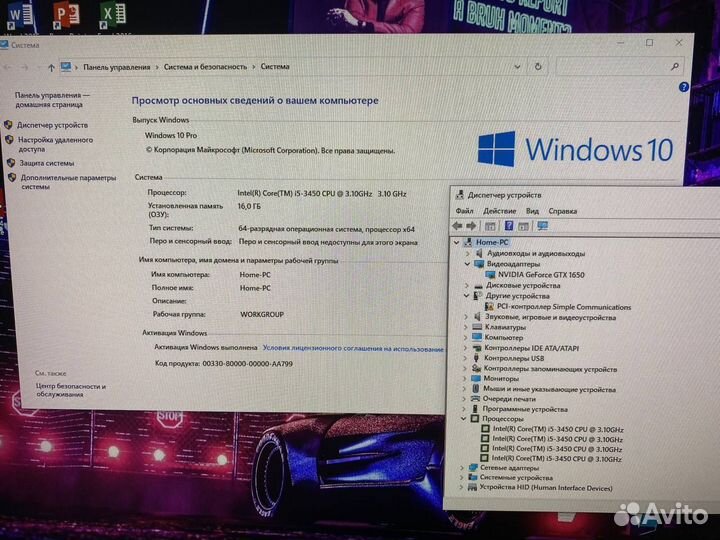Click the shield icon beside Диспетчер устройств link
720x540 pixels.
pos(8,124)
